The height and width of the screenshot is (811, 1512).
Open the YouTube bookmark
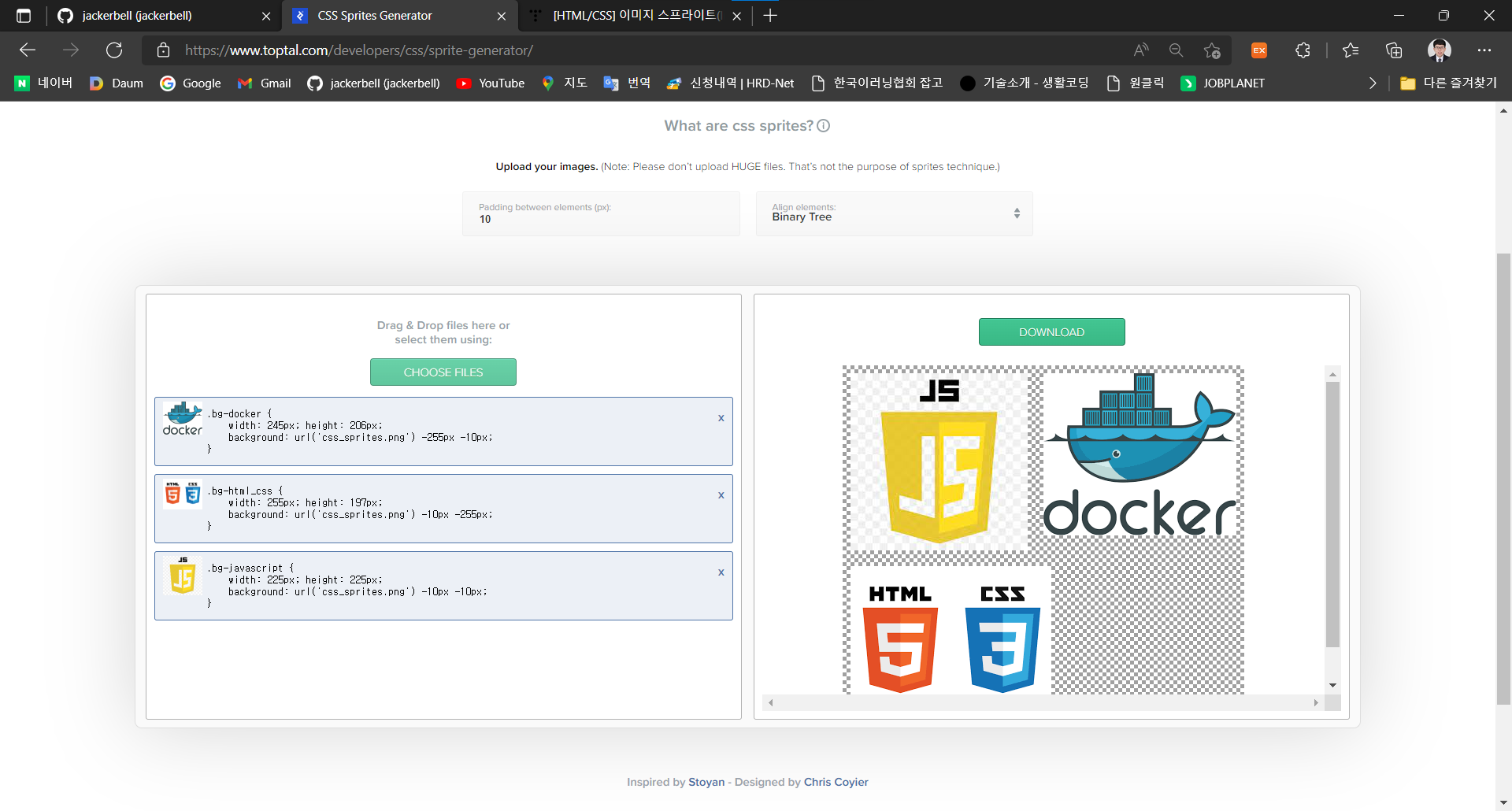pyautogui.click(x=490, y=83)
